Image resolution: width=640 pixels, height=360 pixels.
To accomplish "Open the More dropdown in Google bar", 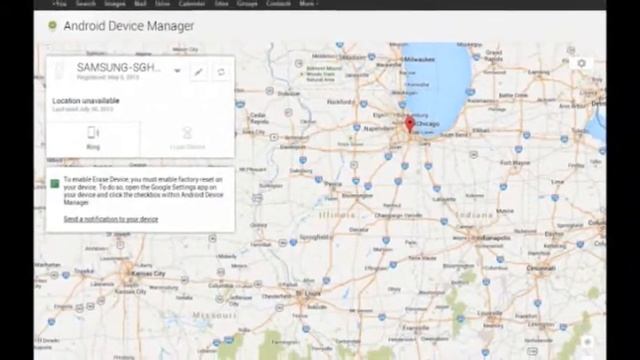I will pyautogui.click(x=308, y=4).
